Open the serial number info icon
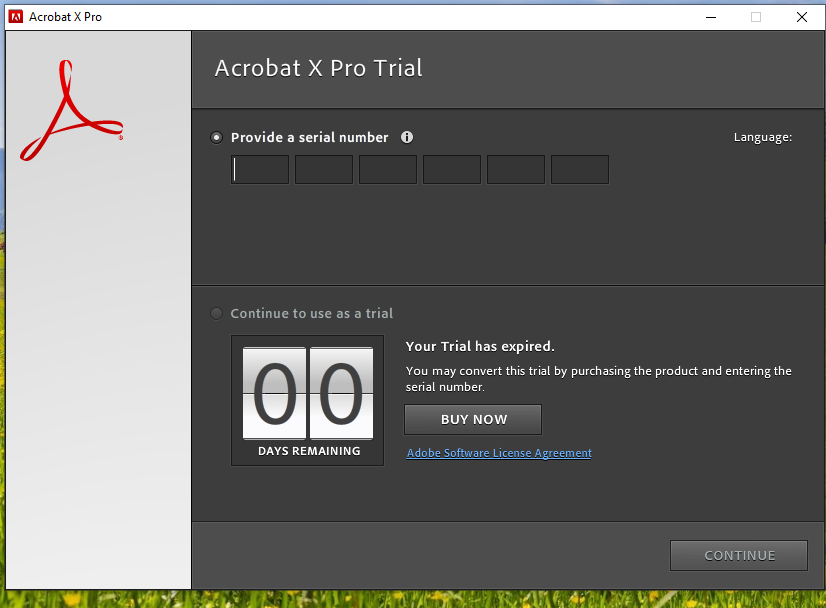826x608 pixels. [407, 137]
